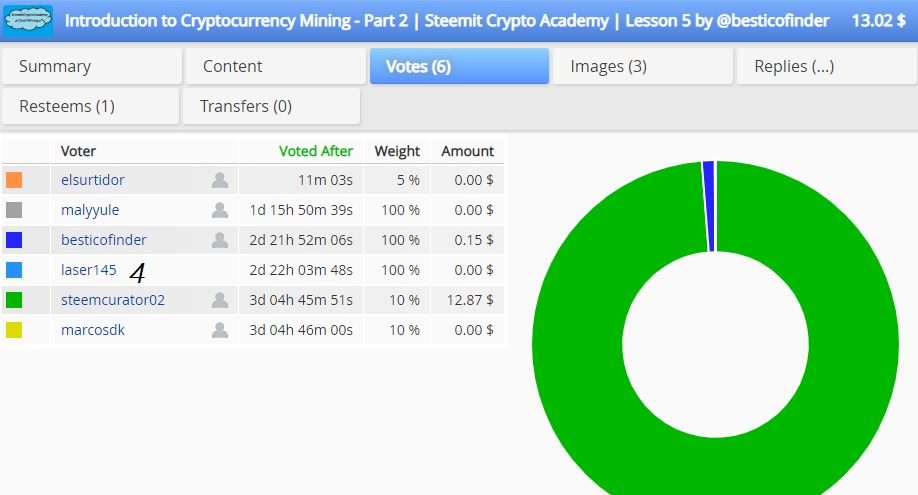The height and width of the screenshot is (495, 918).
Task: Open voter marcosdk's profile link
Action: [x=93, y=330]
